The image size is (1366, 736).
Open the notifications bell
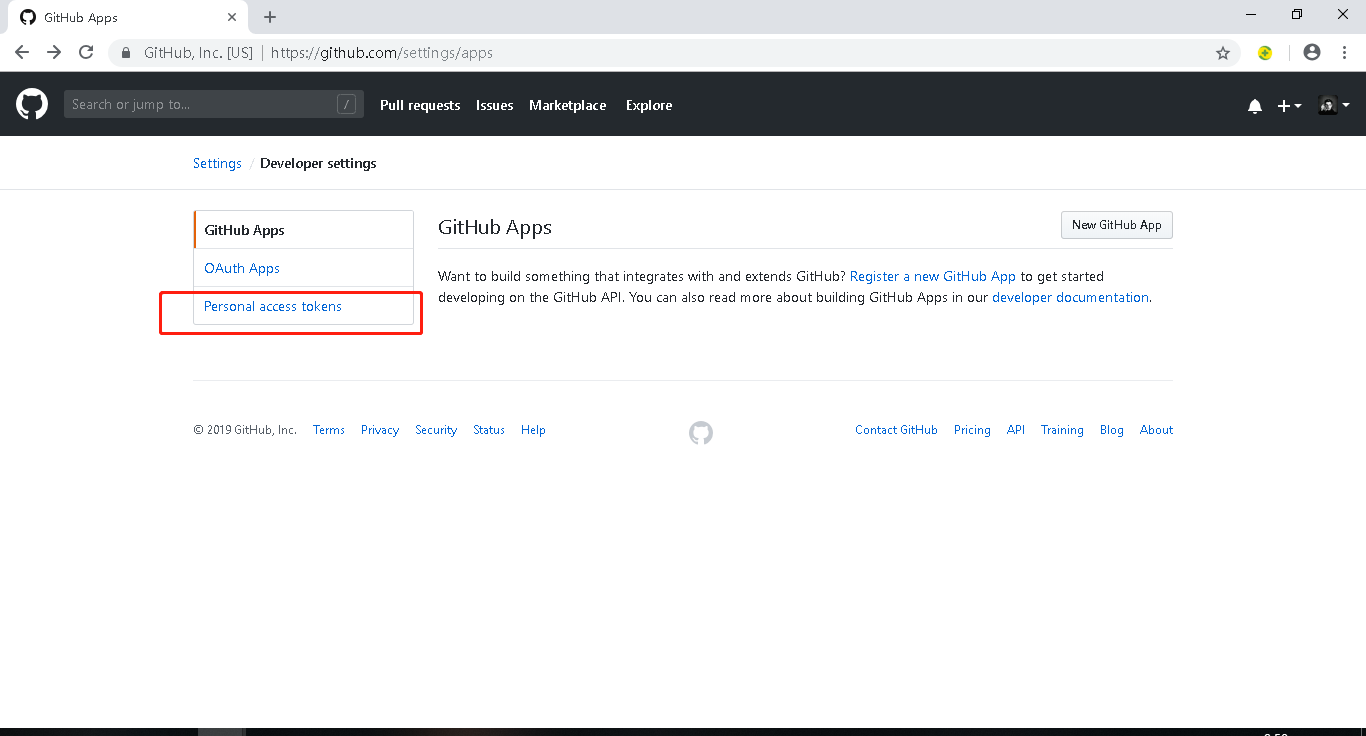[x=1255, y=106]
